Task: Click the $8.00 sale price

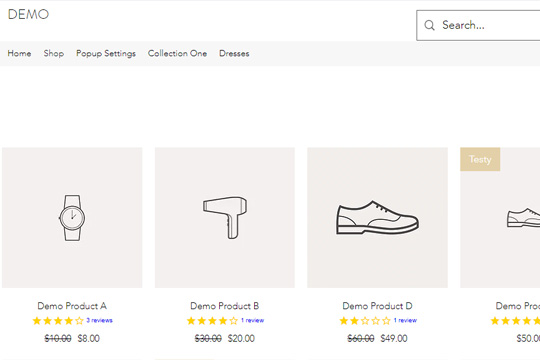Action: [x=89, y=338]
